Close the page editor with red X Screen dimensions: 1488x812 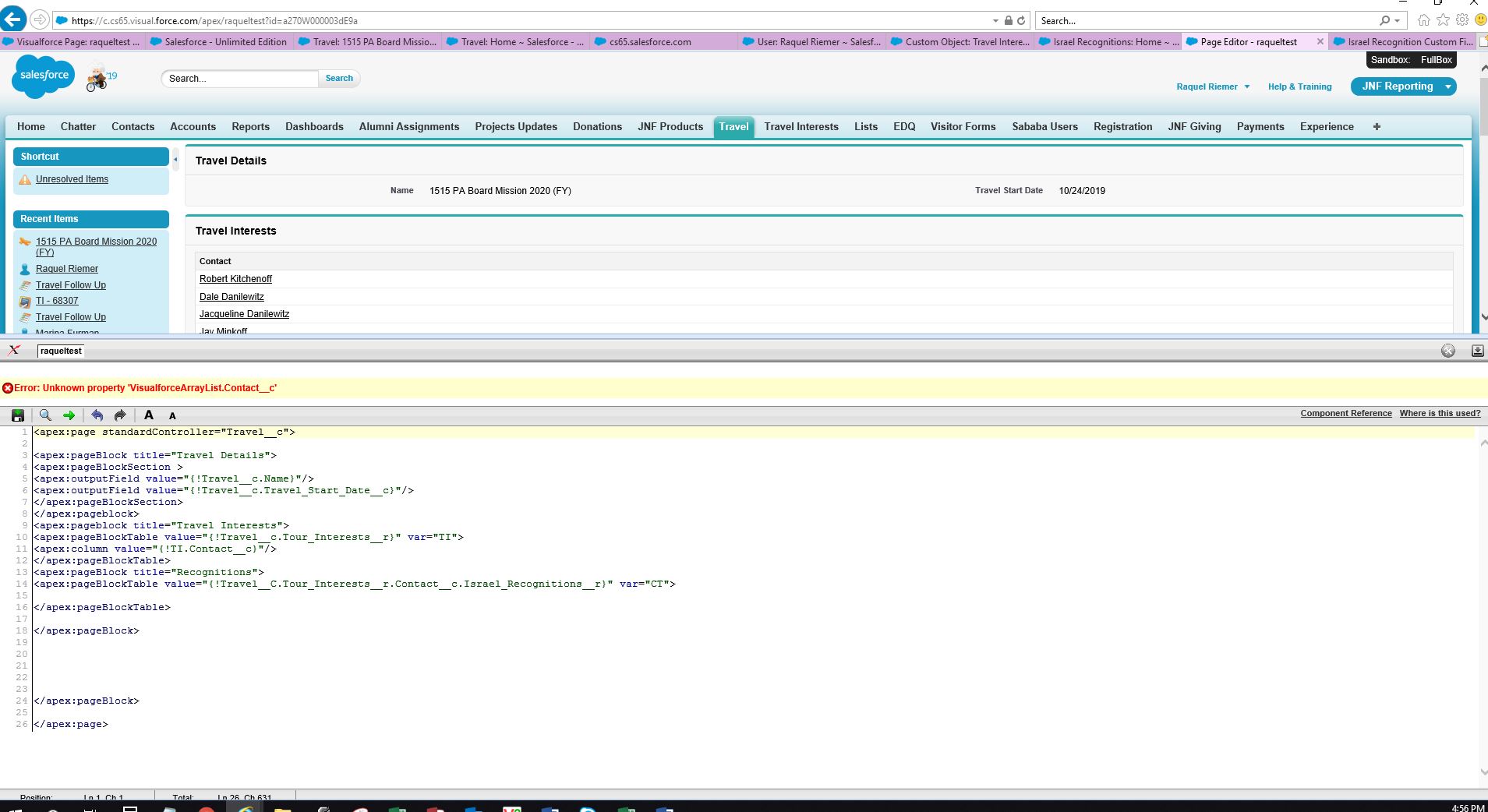coord(13,351)
